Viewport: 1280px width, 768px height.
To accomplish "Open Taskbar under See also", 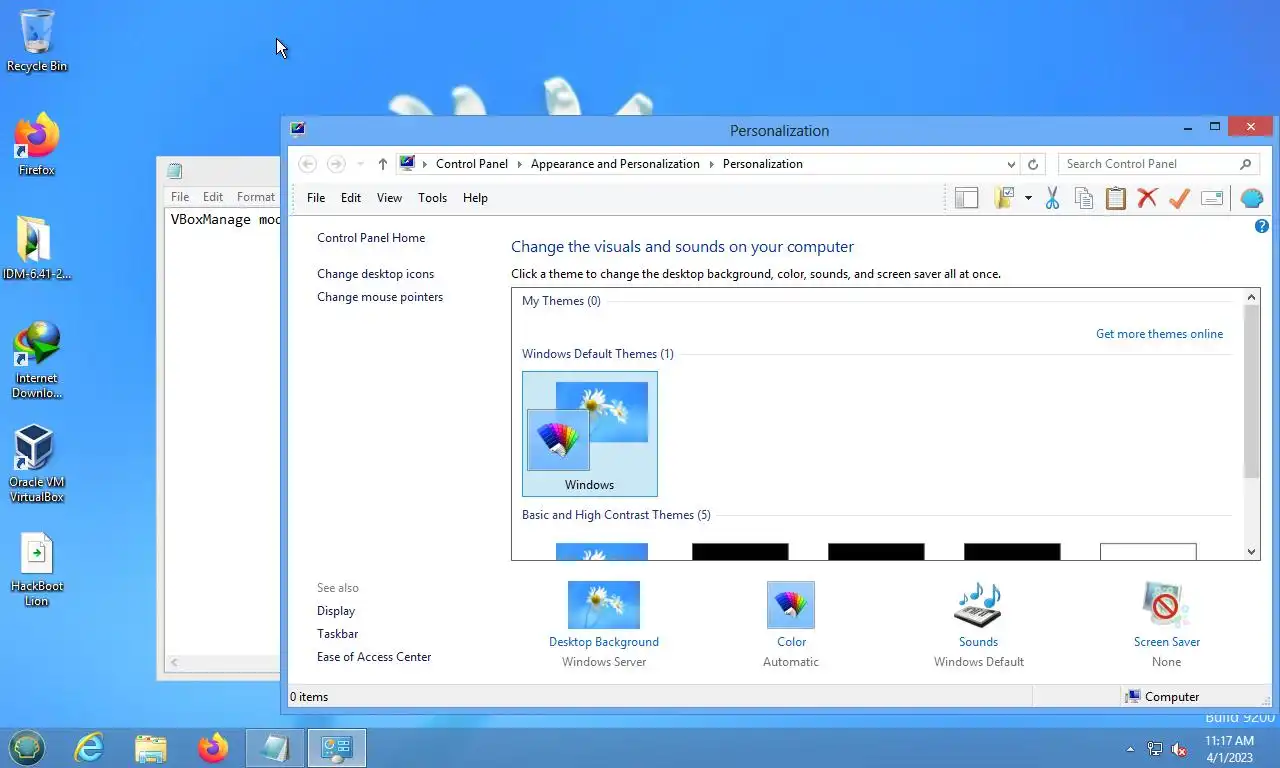I will (338, 634).
